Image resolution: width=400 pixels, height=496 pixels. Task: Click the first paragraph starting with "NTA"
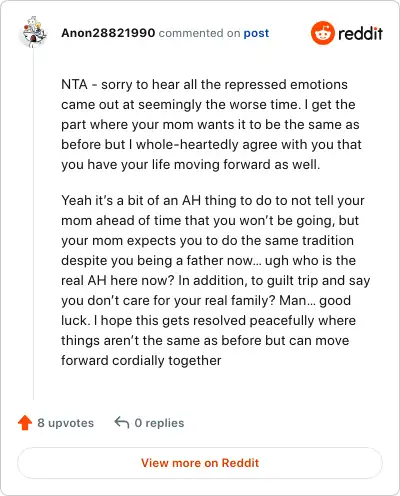[x=211, y=124]
